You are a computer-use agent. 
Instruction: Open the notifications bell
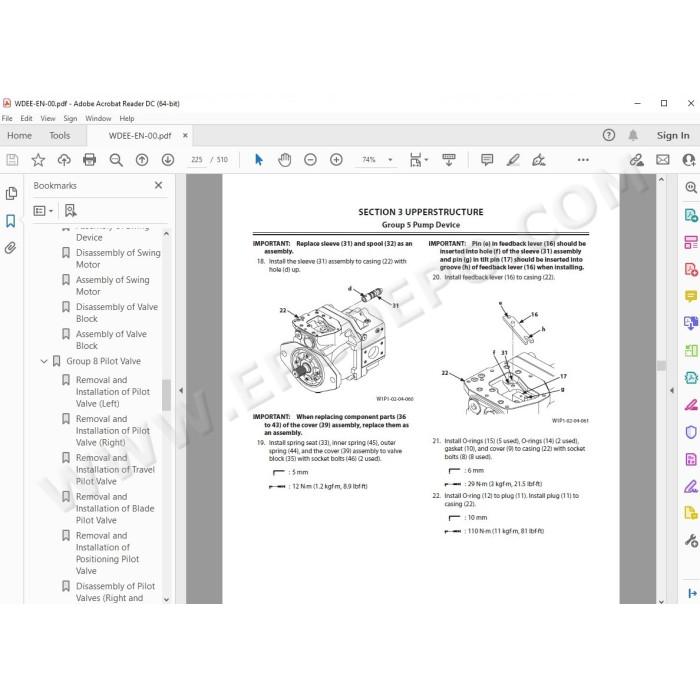[633, 135]
